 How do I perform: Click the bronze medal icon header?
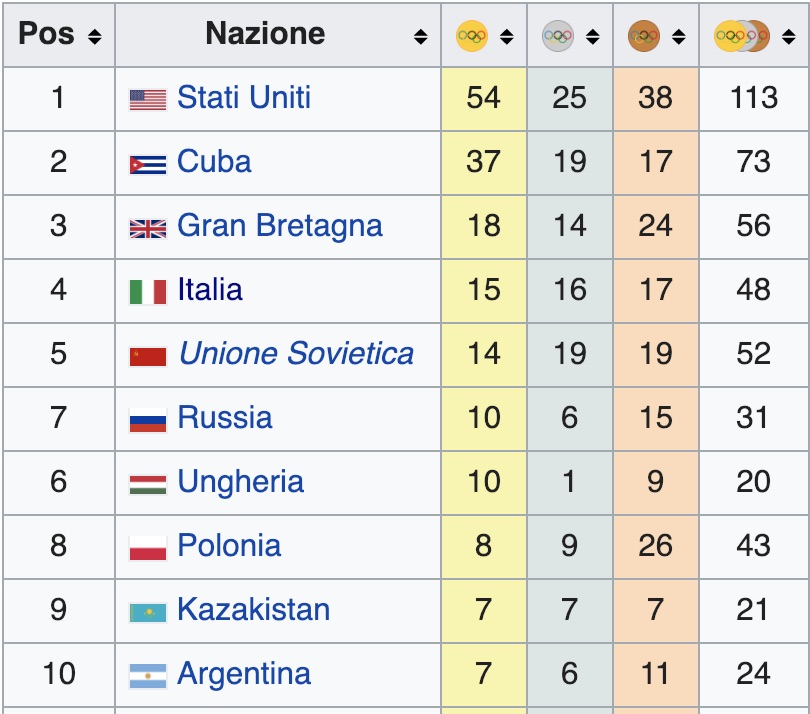coord(644,36)
